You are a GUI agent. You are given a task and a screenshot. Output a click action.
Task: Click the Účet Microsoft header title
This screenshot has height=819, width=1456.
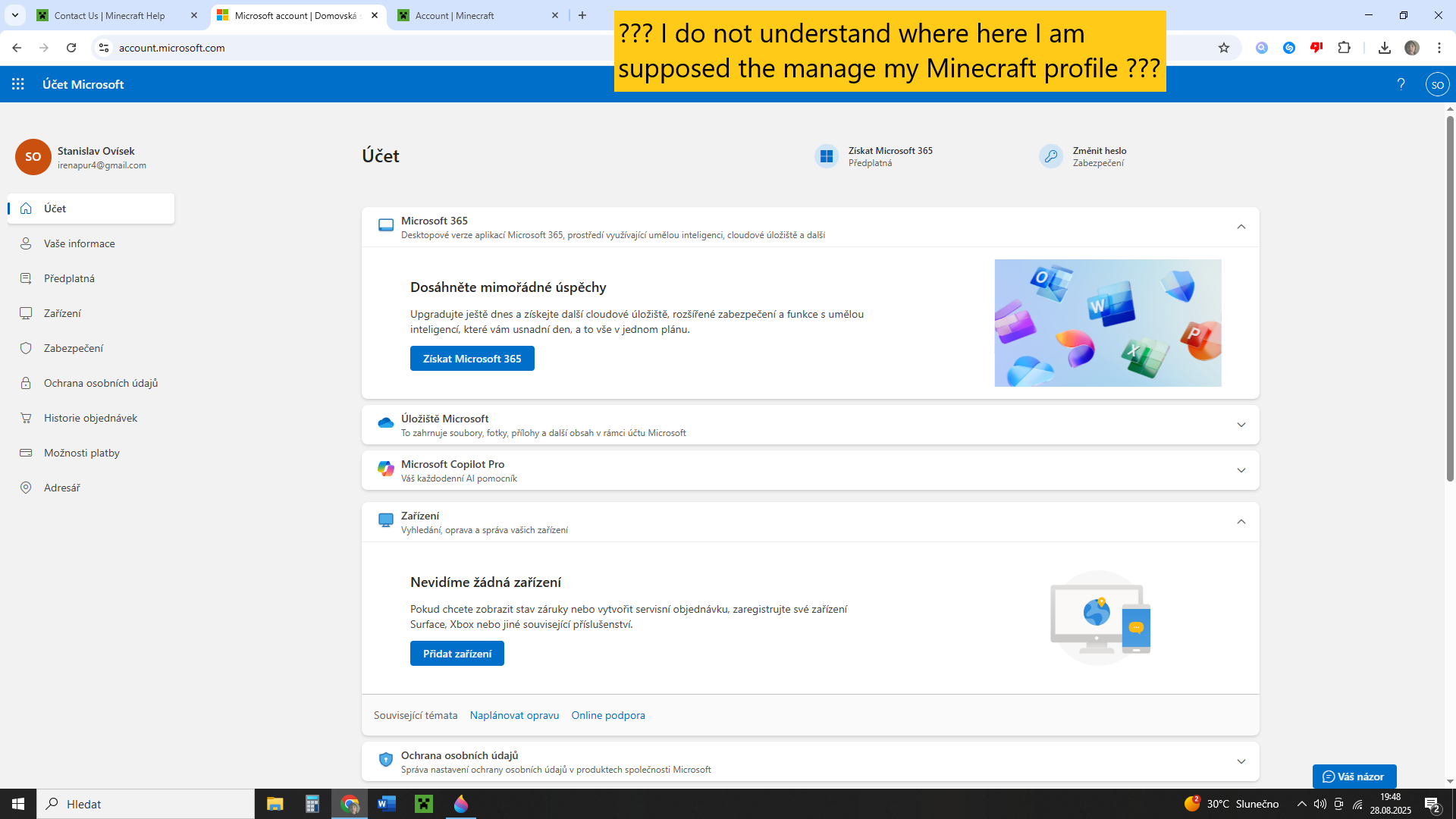pos(83,84)
